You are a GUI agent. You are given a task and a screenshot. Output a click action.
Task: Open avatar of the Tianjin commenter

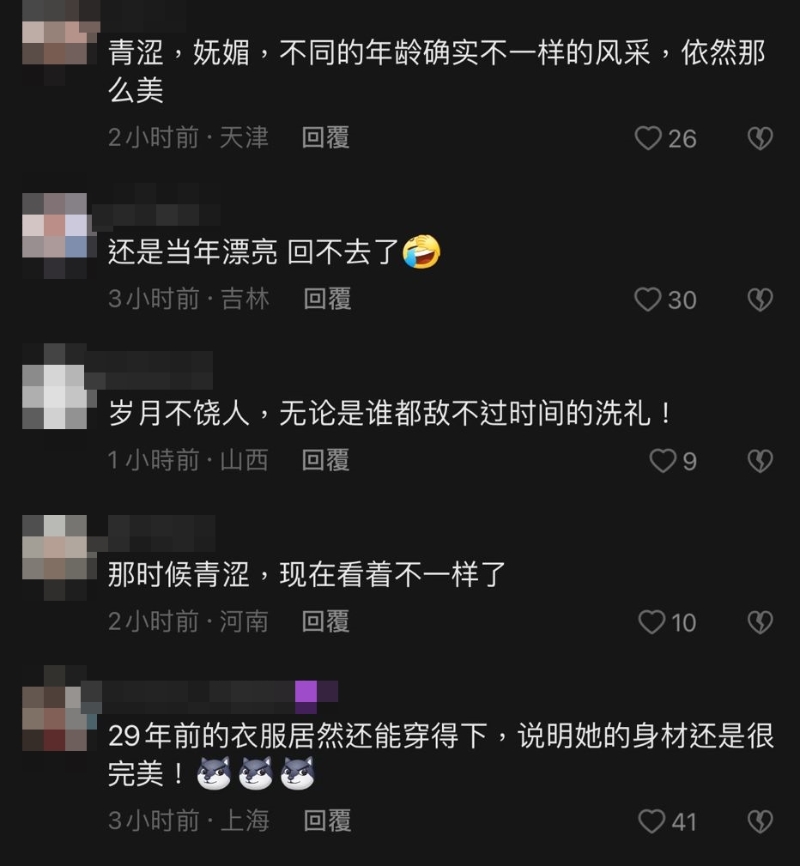pos(55,43)
